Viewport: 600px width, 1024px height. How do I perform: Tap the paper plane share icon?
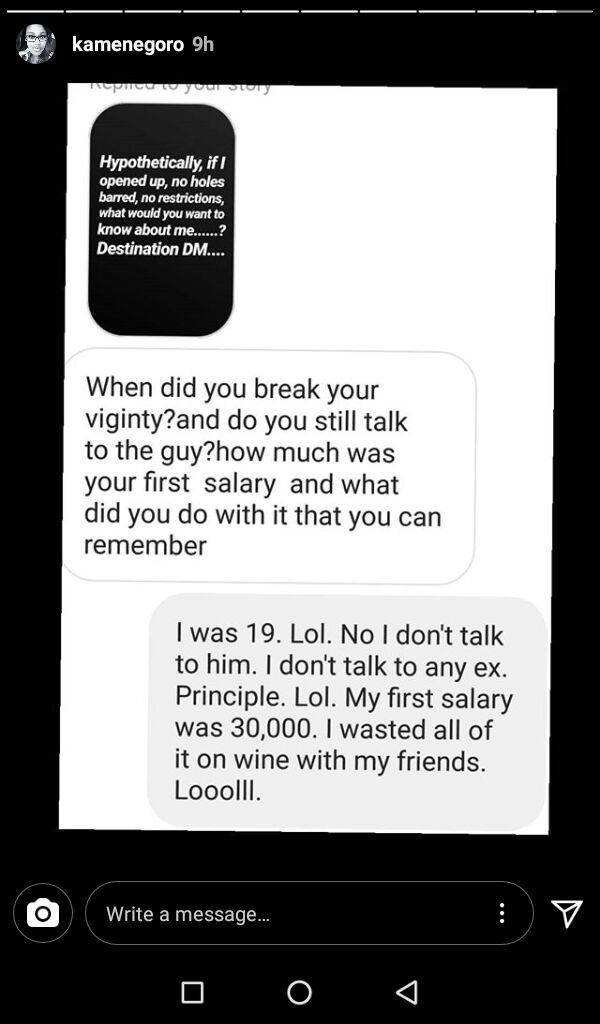[565, 912]
